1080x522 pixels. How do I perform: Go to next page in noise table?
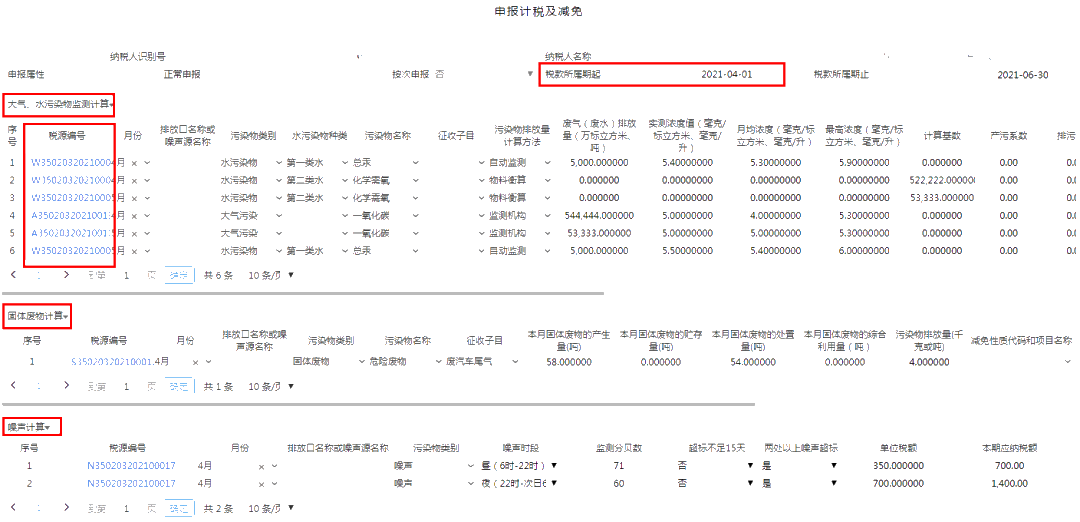pyautogui.click(x=66, y=508)
